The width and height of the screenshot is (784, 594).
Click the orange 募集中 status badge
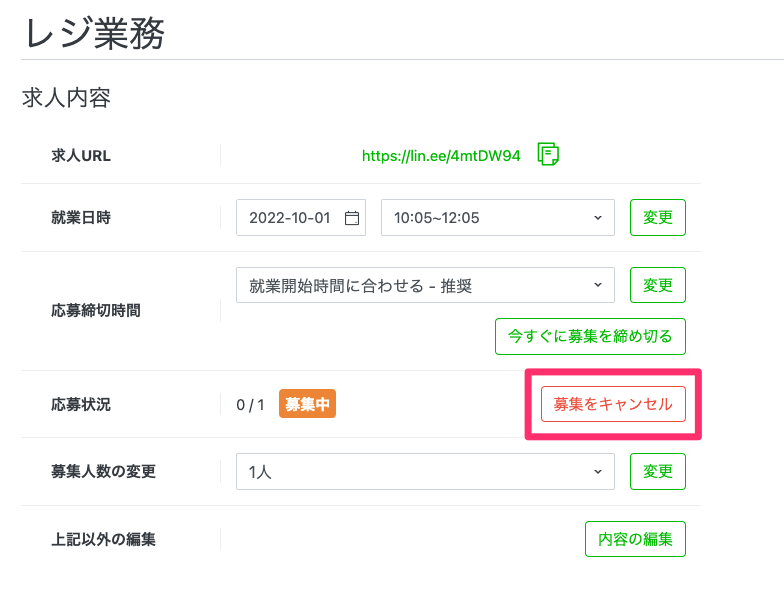pyautogui.click(x=307, y=404)
